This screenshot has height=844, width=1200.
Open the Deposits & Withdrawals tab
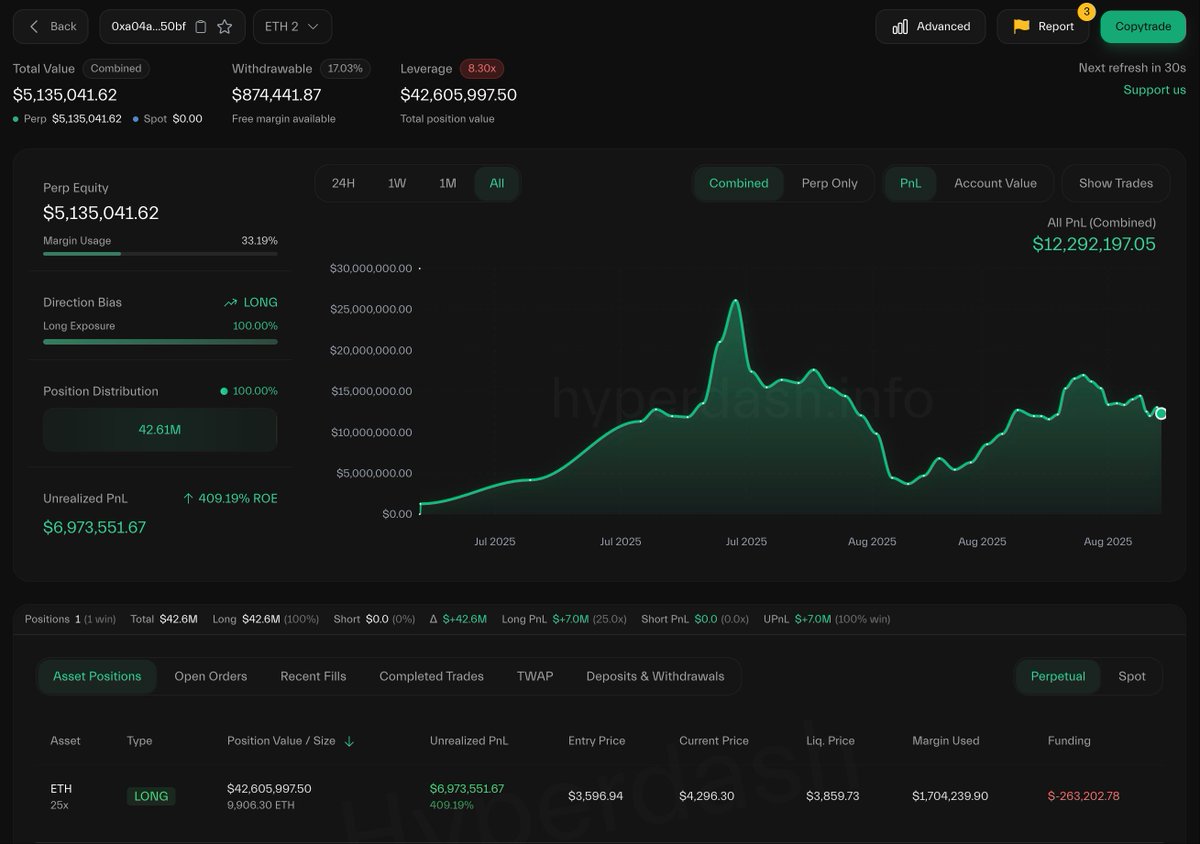point(655,676)
